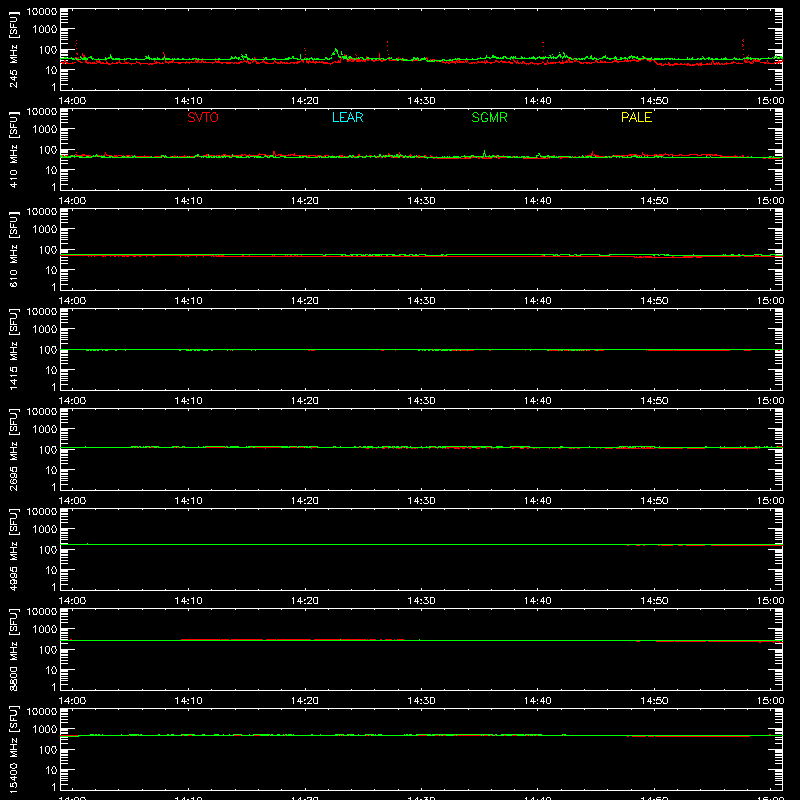Click 14:10 label under the 245 MHz panel

188,101
